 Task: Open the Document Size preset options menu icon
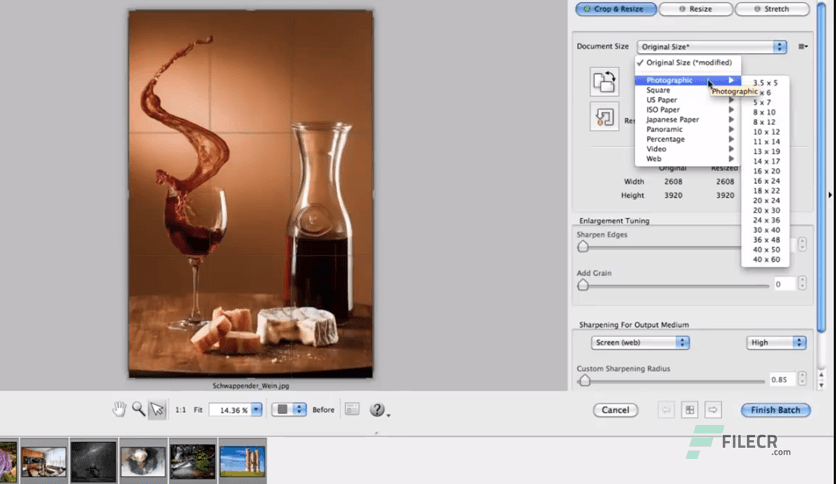pos(802,46)
